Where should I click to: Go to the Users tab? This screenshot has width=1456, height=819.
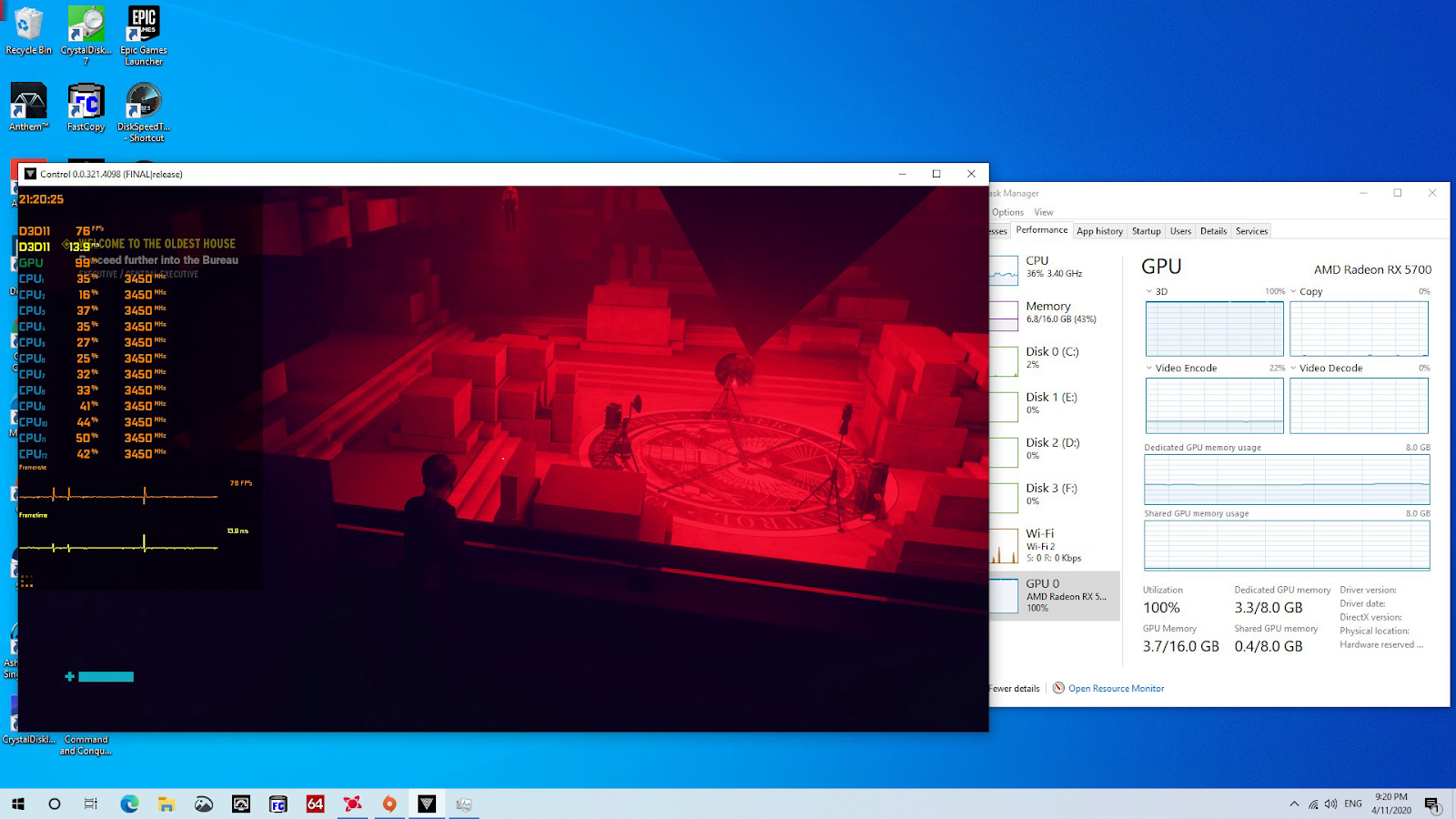coord(1180,231)
